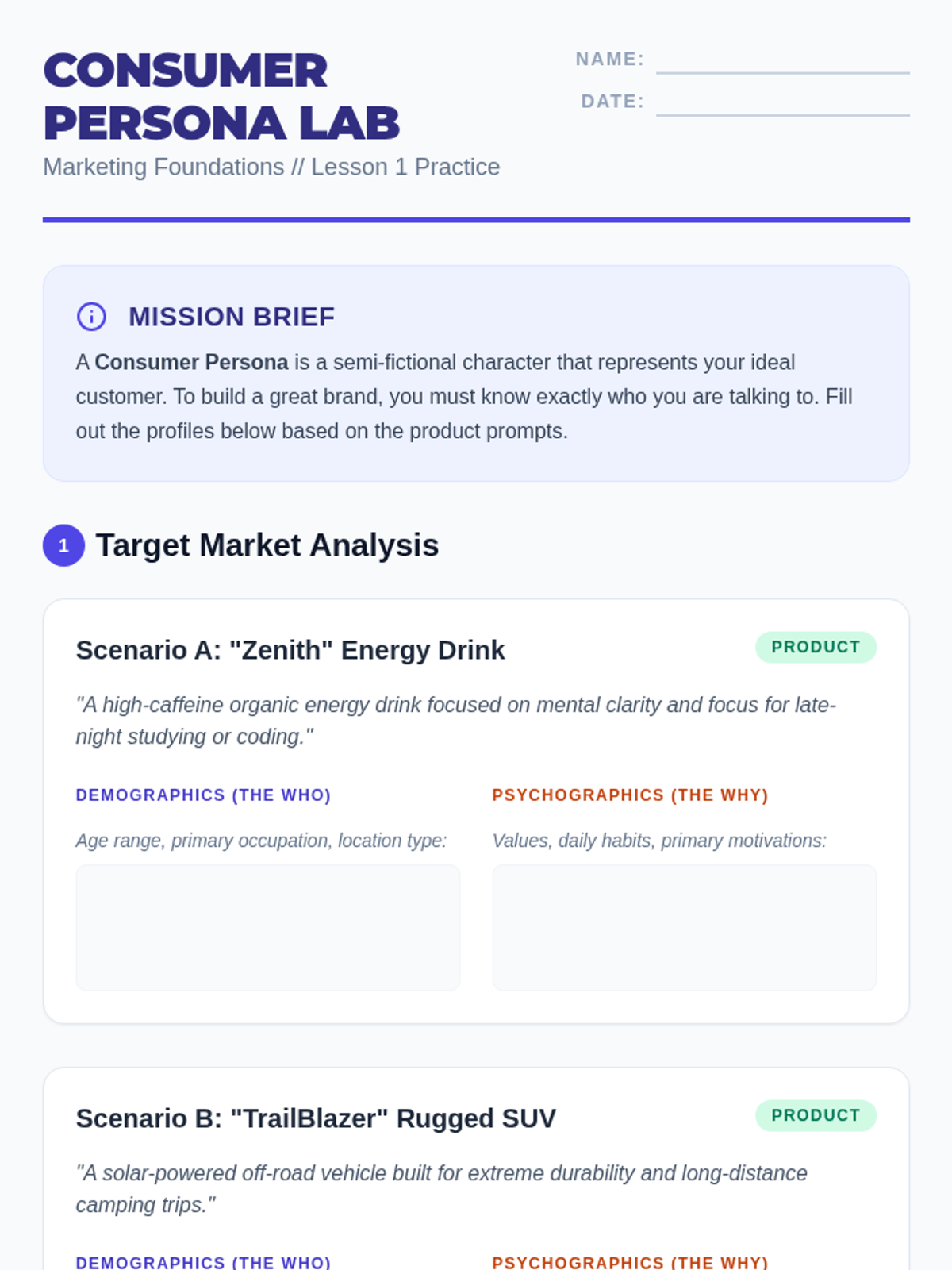Click the Zenith demographics answer box

point(267,927)
